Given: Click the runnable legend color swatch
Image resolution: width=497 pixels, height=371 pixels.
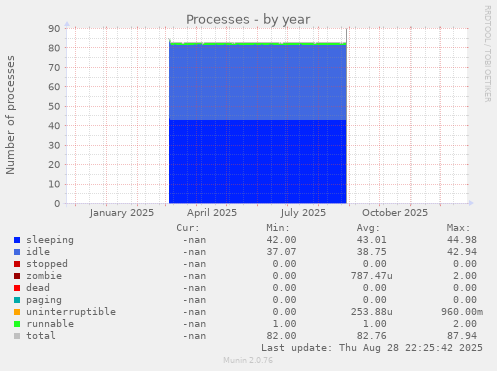Looking at the screenshot, I should click(17, 324).
